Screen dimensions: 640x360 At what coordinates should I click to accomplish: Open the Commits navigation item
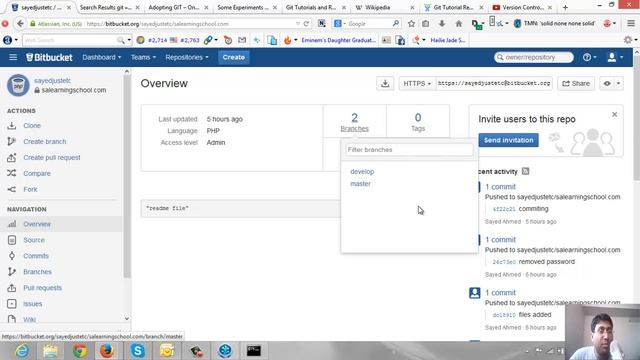36,256
